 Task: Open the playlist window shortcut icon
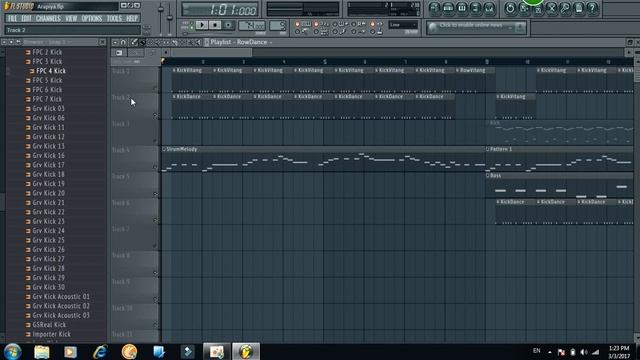tap(434, 8)
